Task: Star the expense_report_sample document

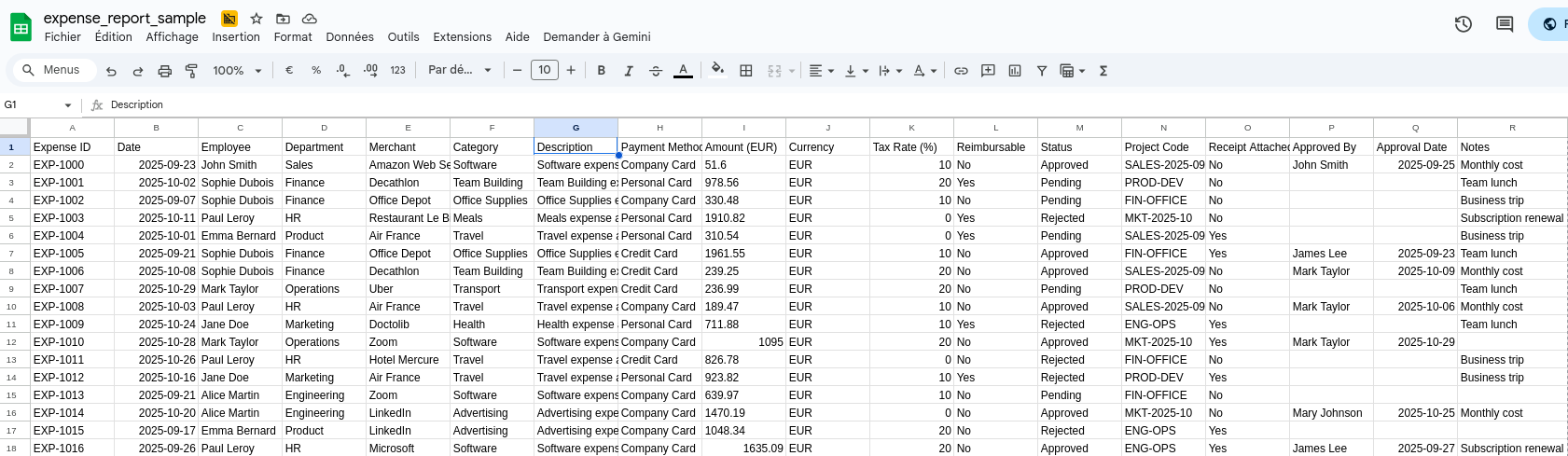Action: tap(257, 19)
